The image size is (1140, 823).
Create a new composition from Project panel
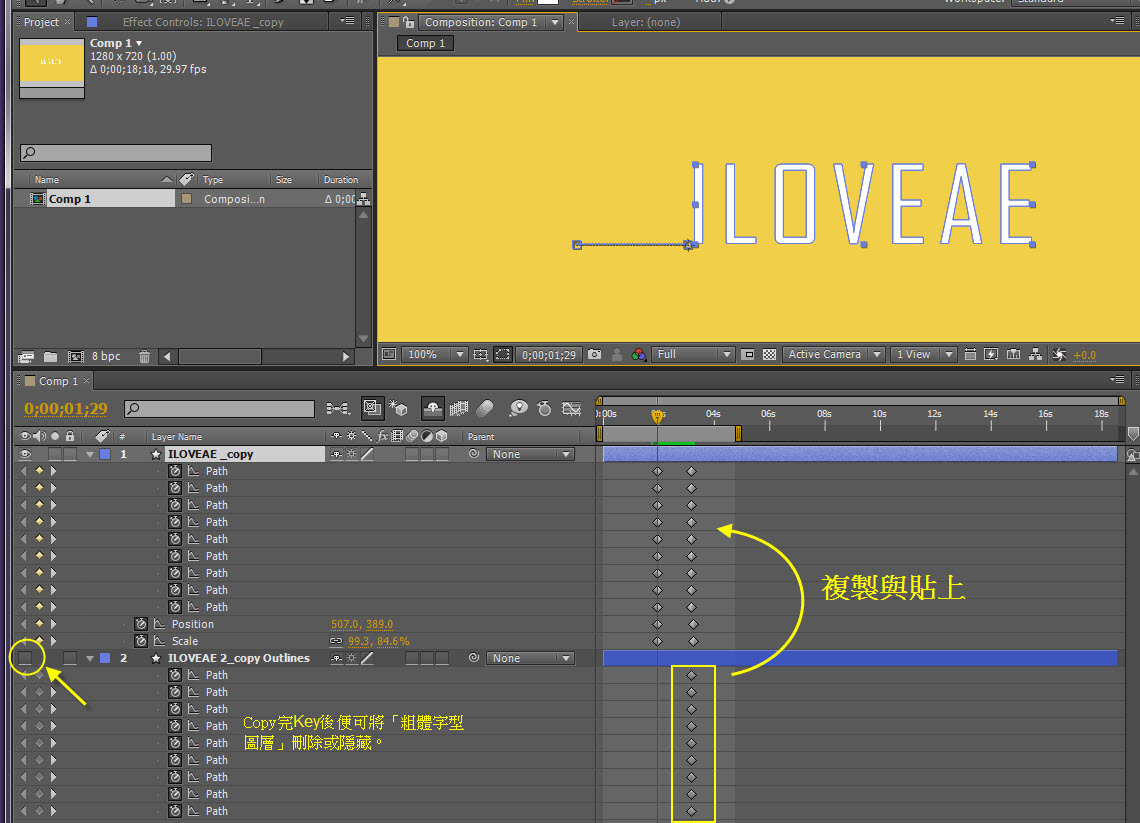76,357
